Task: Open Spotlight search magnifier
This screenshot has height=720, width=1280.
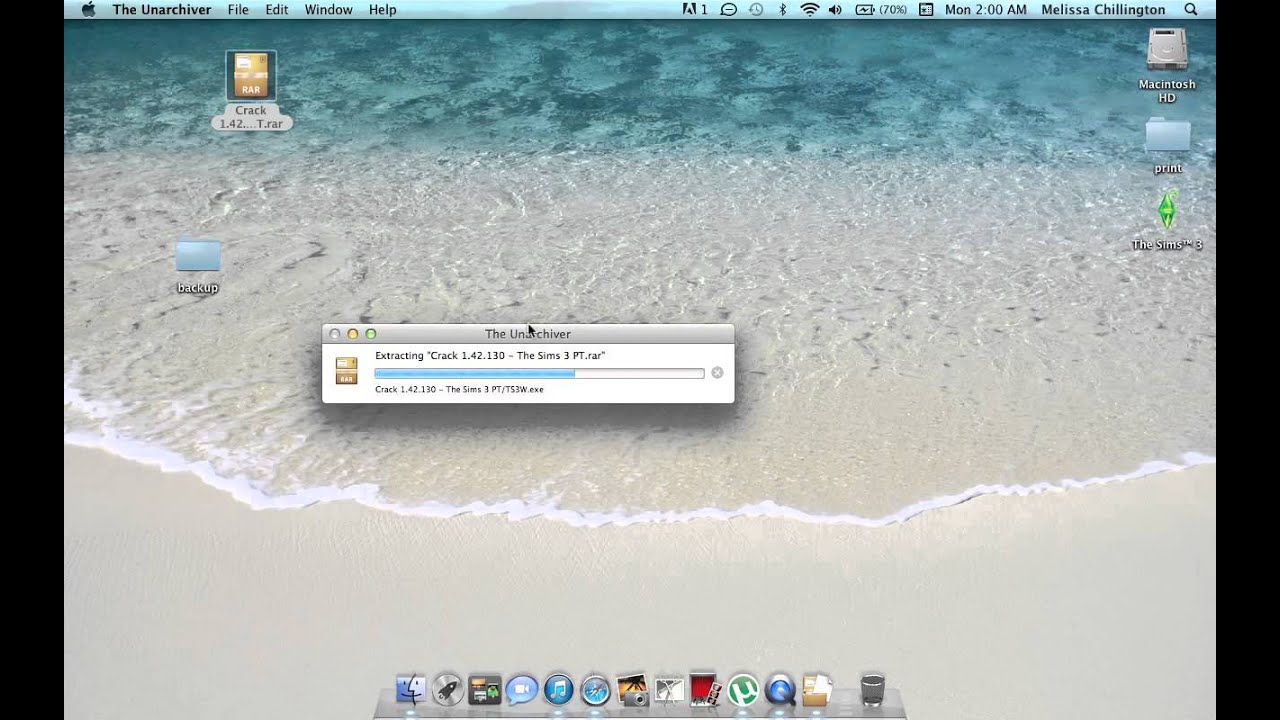Action: click(1190, 9)
